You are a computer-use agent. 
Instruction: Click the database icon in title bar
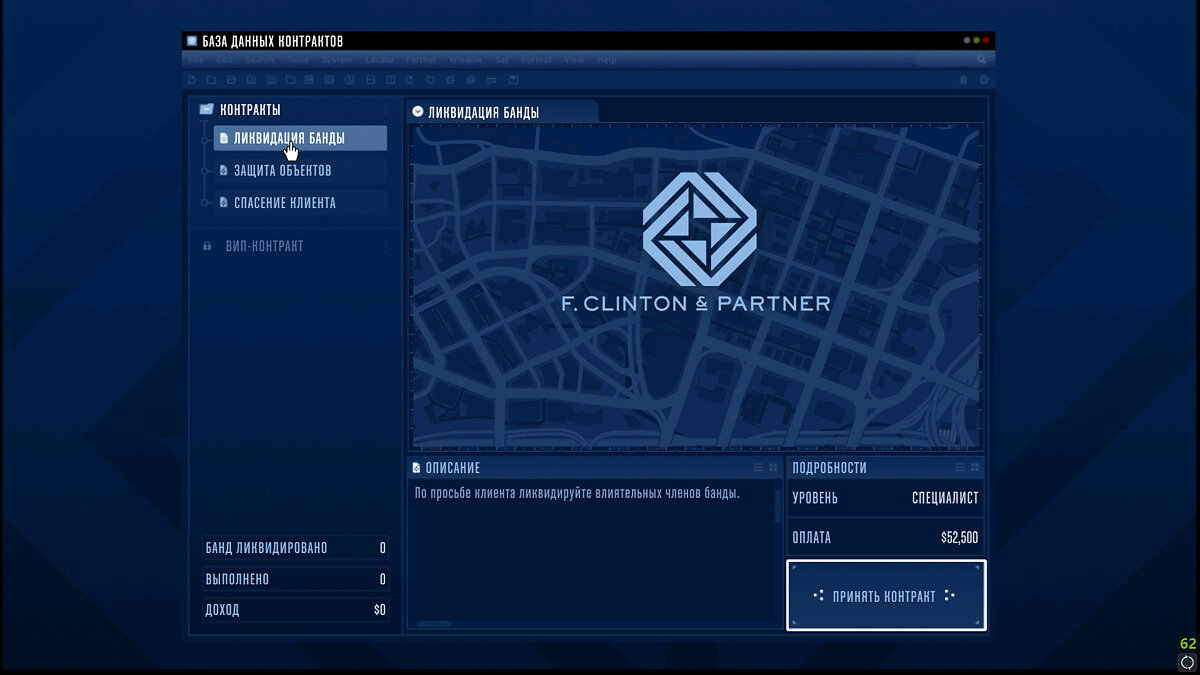tap(192, 41)
